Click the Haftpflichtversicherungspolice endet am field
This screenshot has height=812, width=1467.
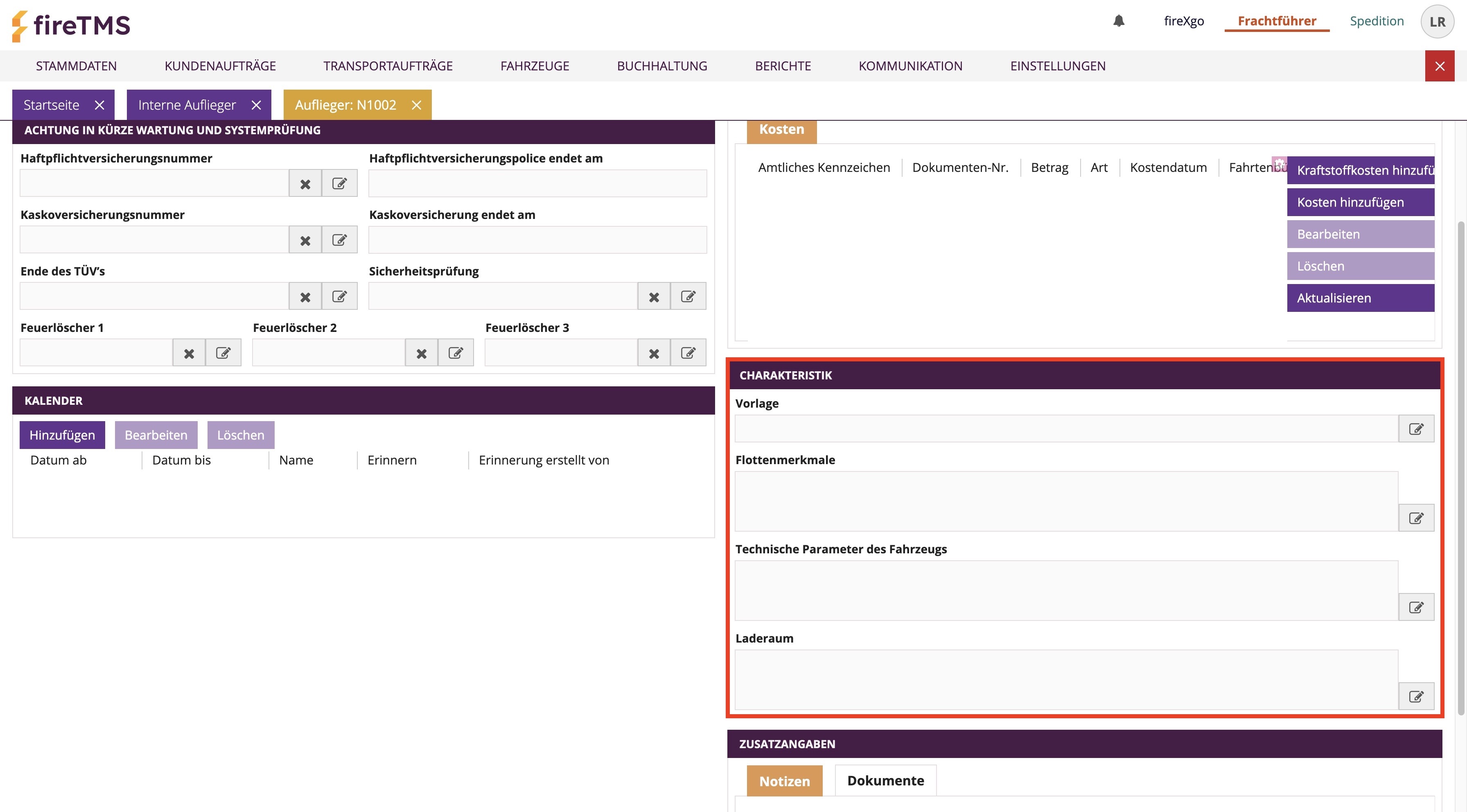(537, 183)
